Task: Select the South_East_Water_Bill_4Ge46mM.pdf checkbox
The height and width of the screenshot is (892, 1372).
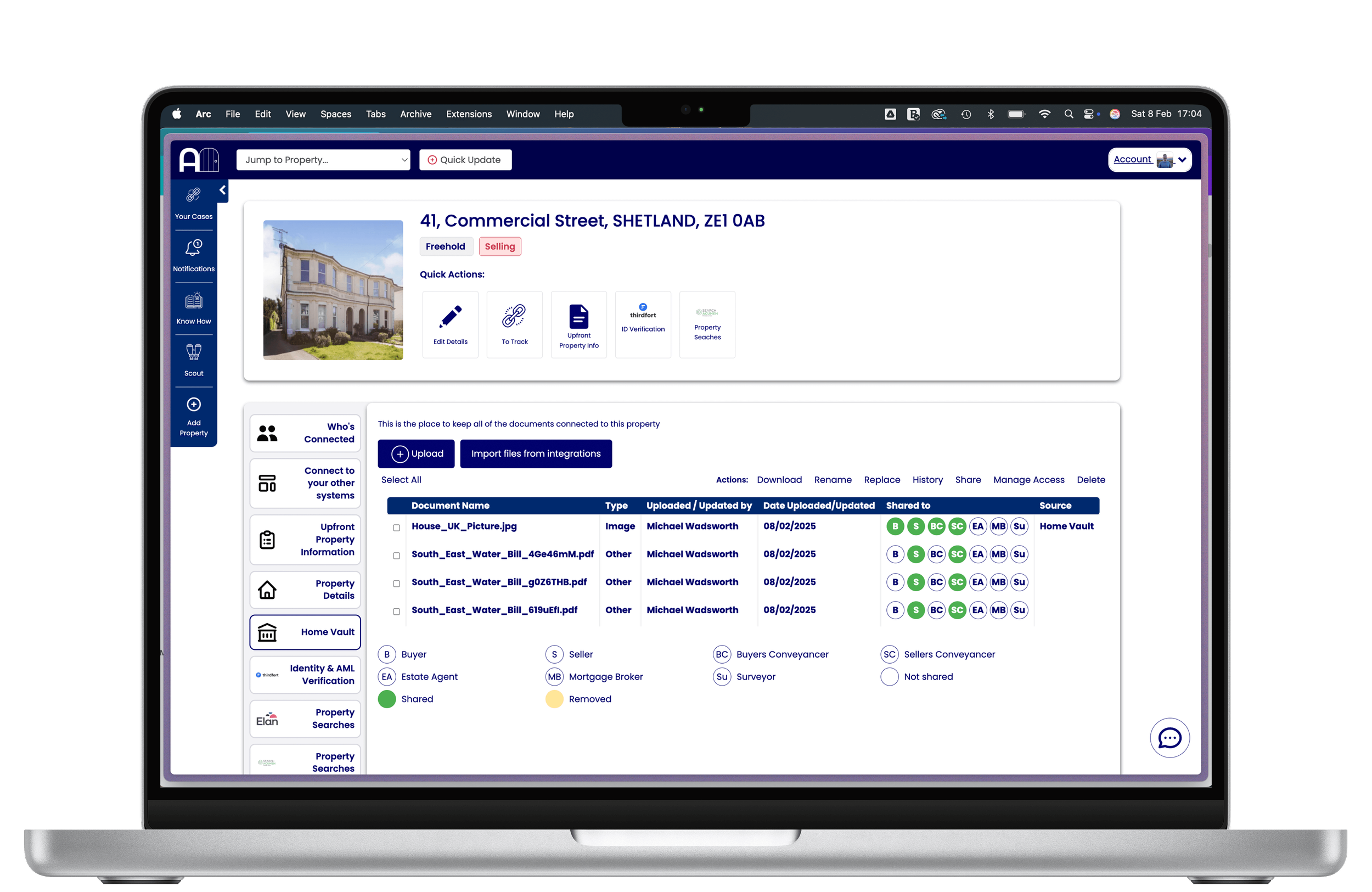Action: tap(397, 556)
